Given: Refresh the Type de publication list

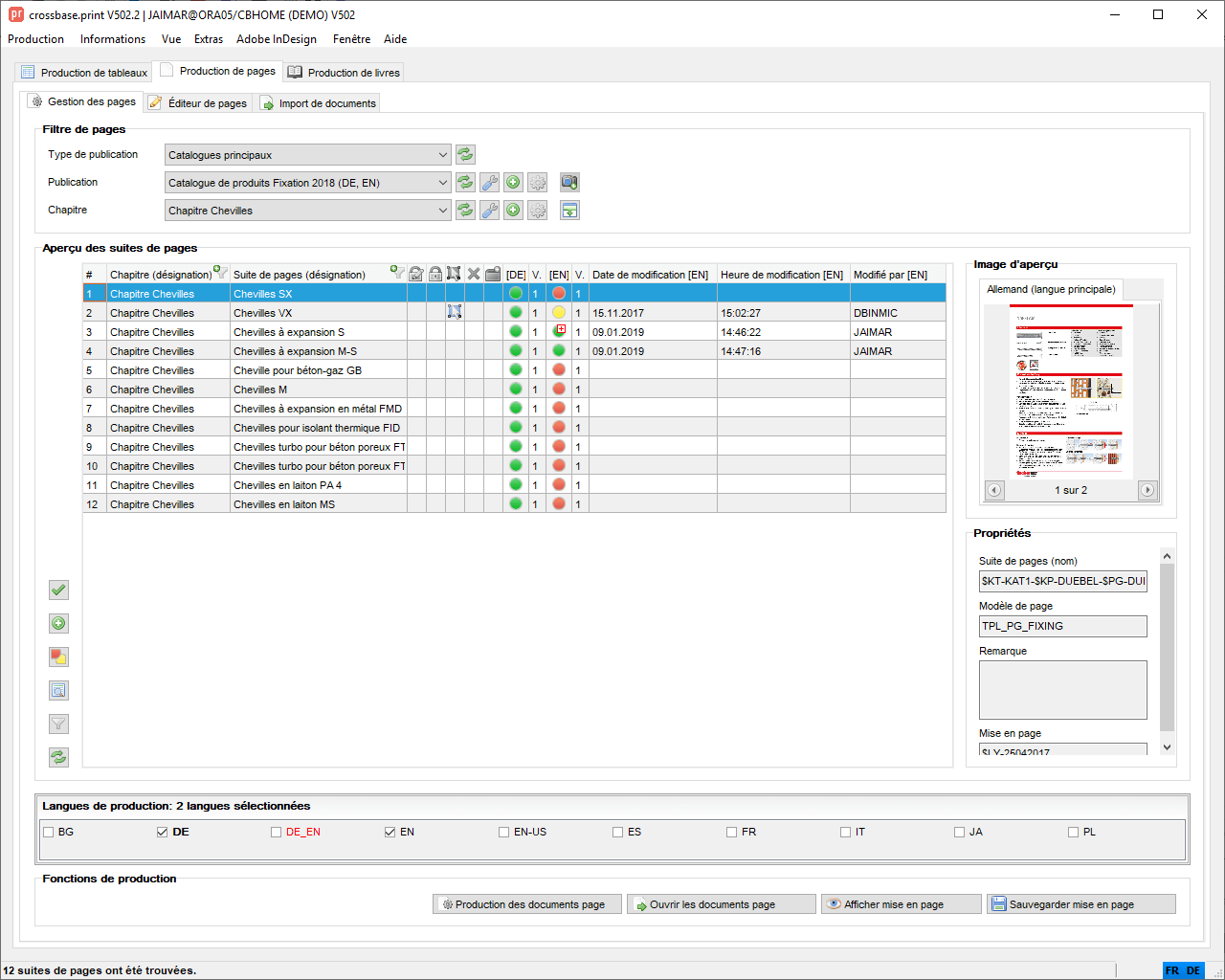Looking at the screenshot, I should pyautogui.click(x=465, y=154).
